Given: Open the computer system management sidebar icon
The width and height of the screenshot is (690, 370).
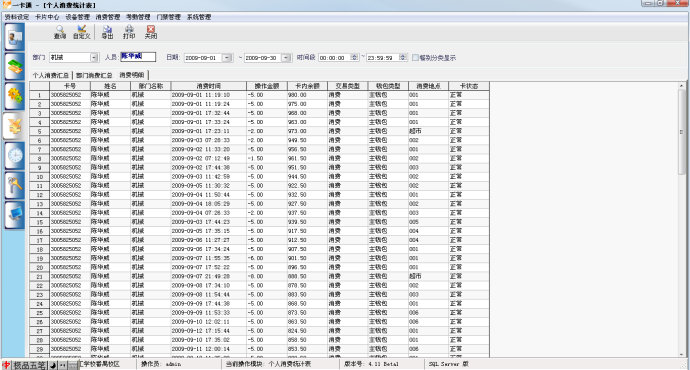Looking at the screenshot, I should (x=15, y=215).
